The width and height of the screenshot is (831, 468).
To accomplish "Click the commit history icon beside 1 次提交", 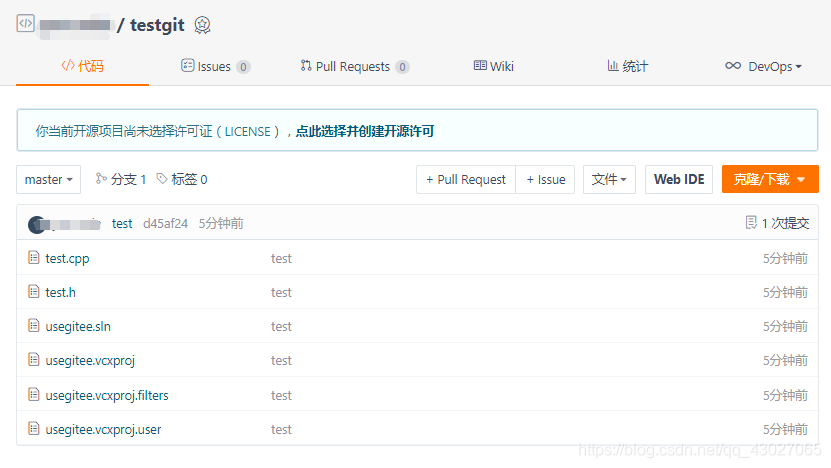I will [751, 223].
